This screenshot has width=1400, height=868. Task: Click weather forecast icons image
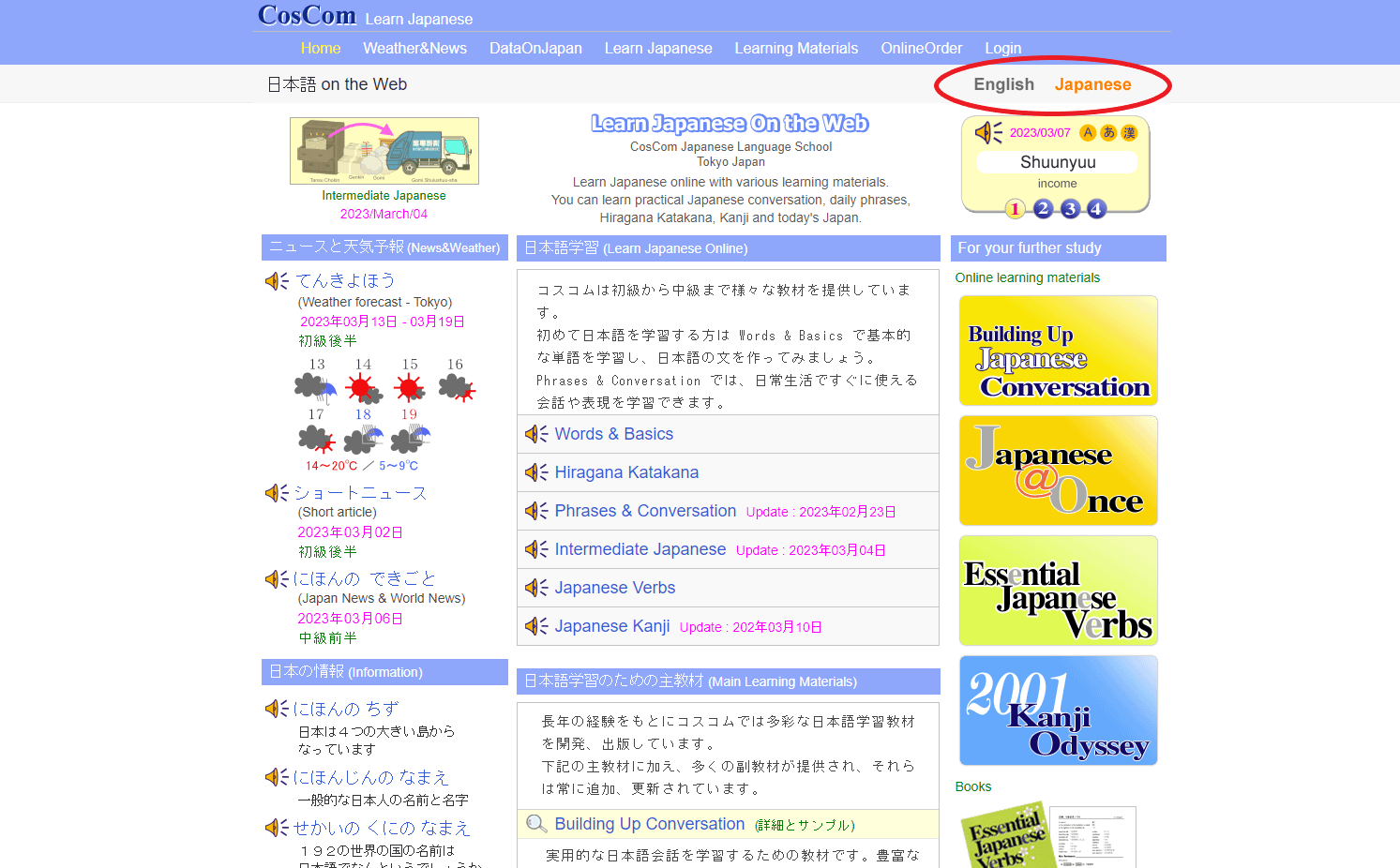385,414
